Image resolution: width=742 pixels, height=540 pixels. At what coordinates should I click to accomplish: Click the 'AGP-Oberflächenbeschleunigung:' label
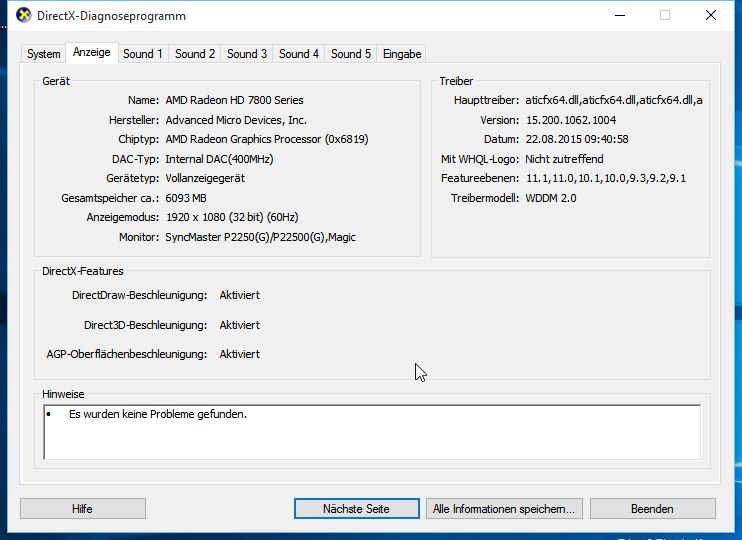(x=127, y=354)
